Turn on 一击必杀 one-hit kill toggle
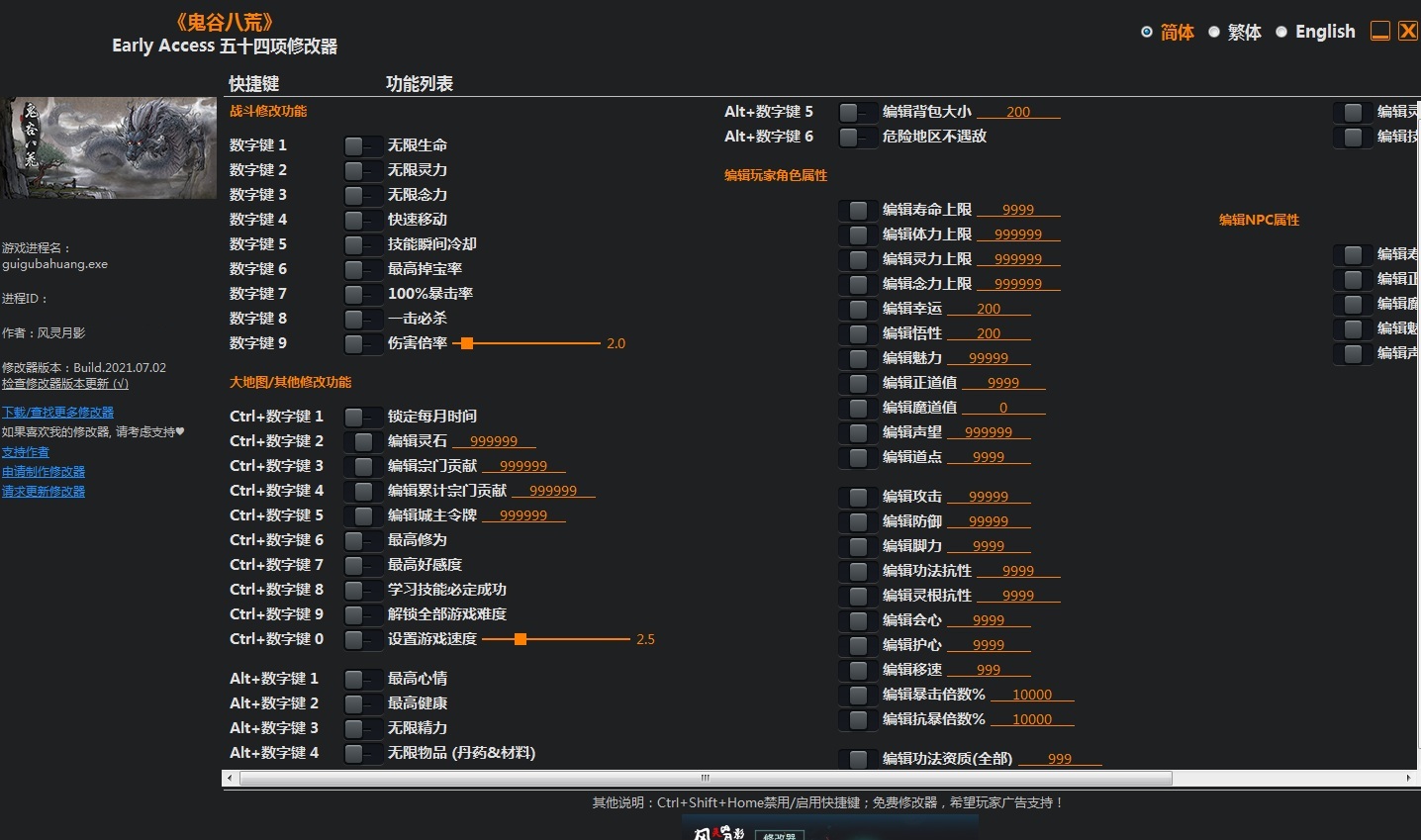Viewport: 1421px width, 840px height. coord(362,319)
